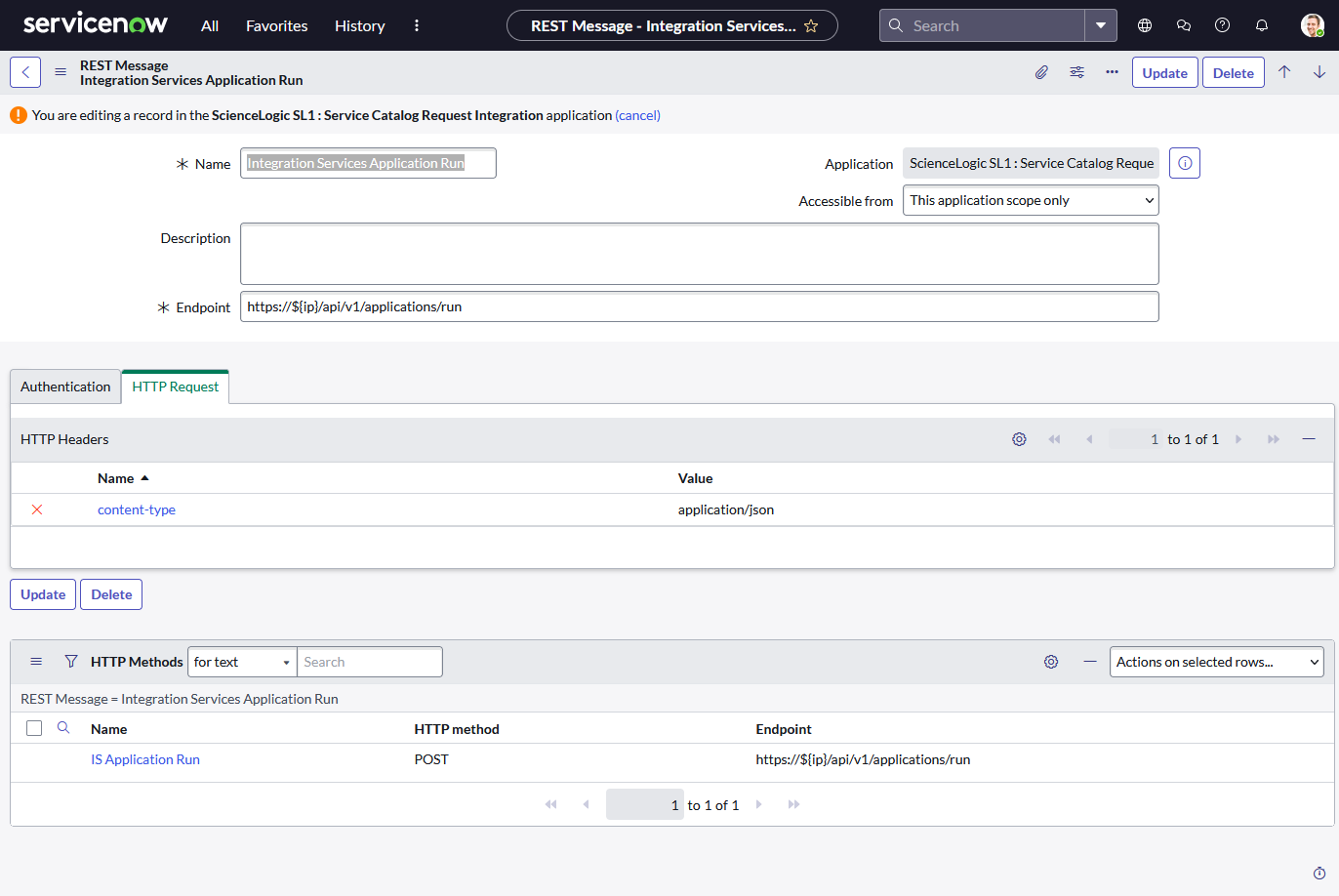Open response time stopwatch icon
This screenshot has height=896, width=1339.
pos(1319,874)
